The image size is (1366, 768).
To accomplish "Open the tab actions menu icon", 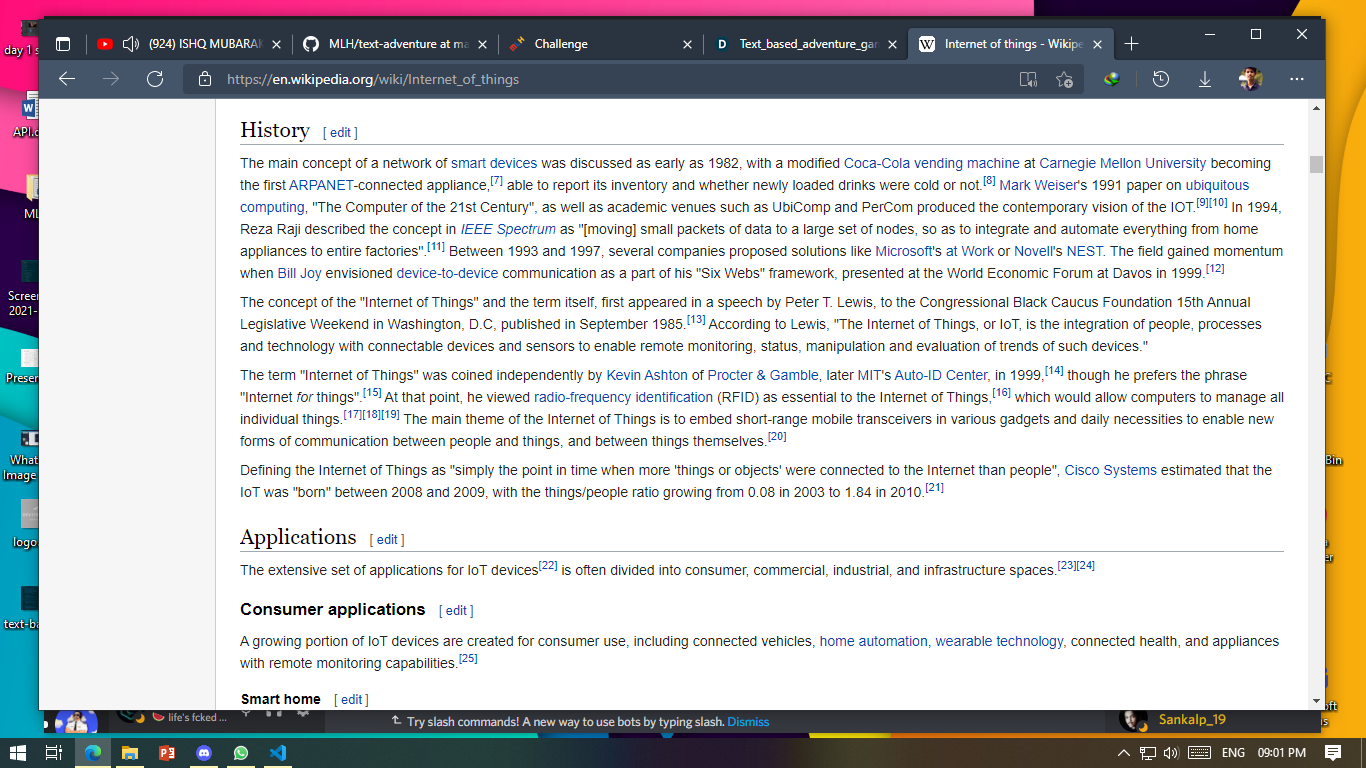I will 63,44.
